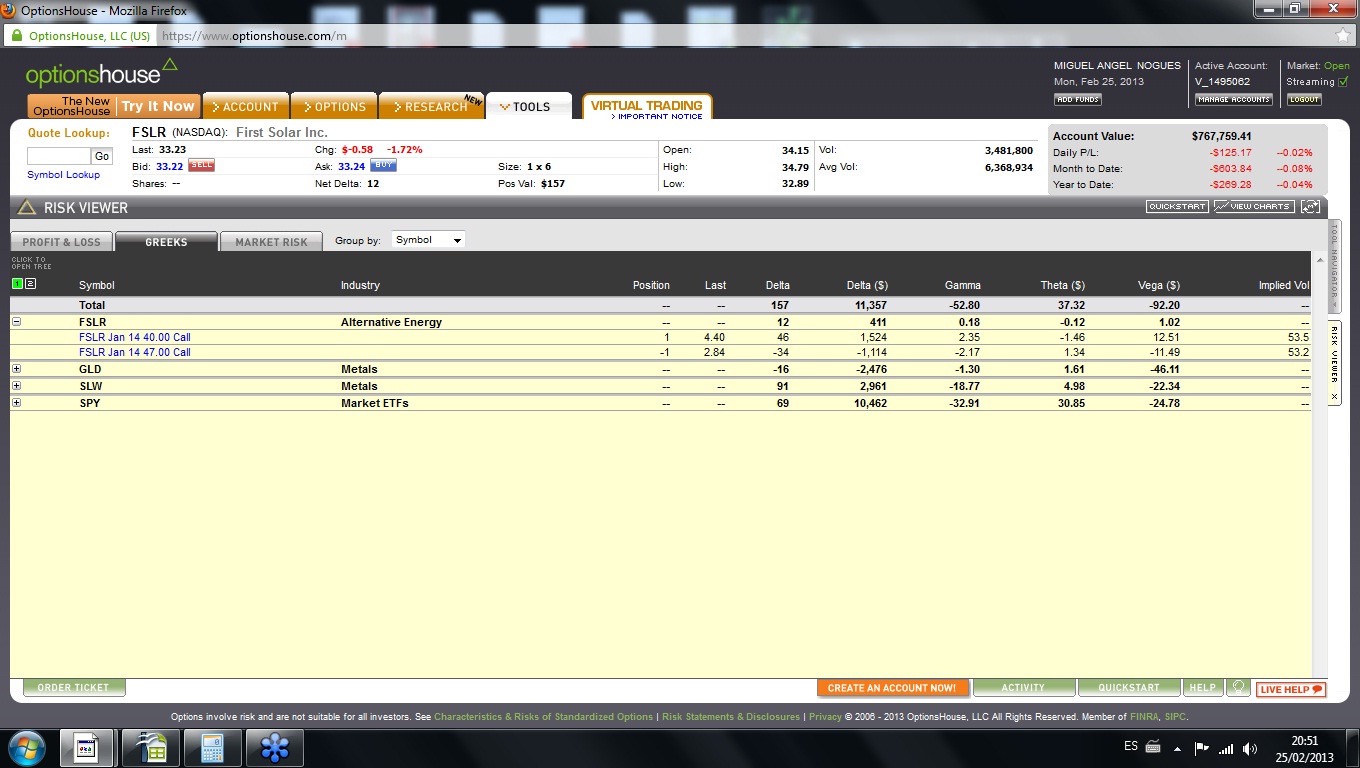
Task: Open the Account menu
Action: coord(246,107)
